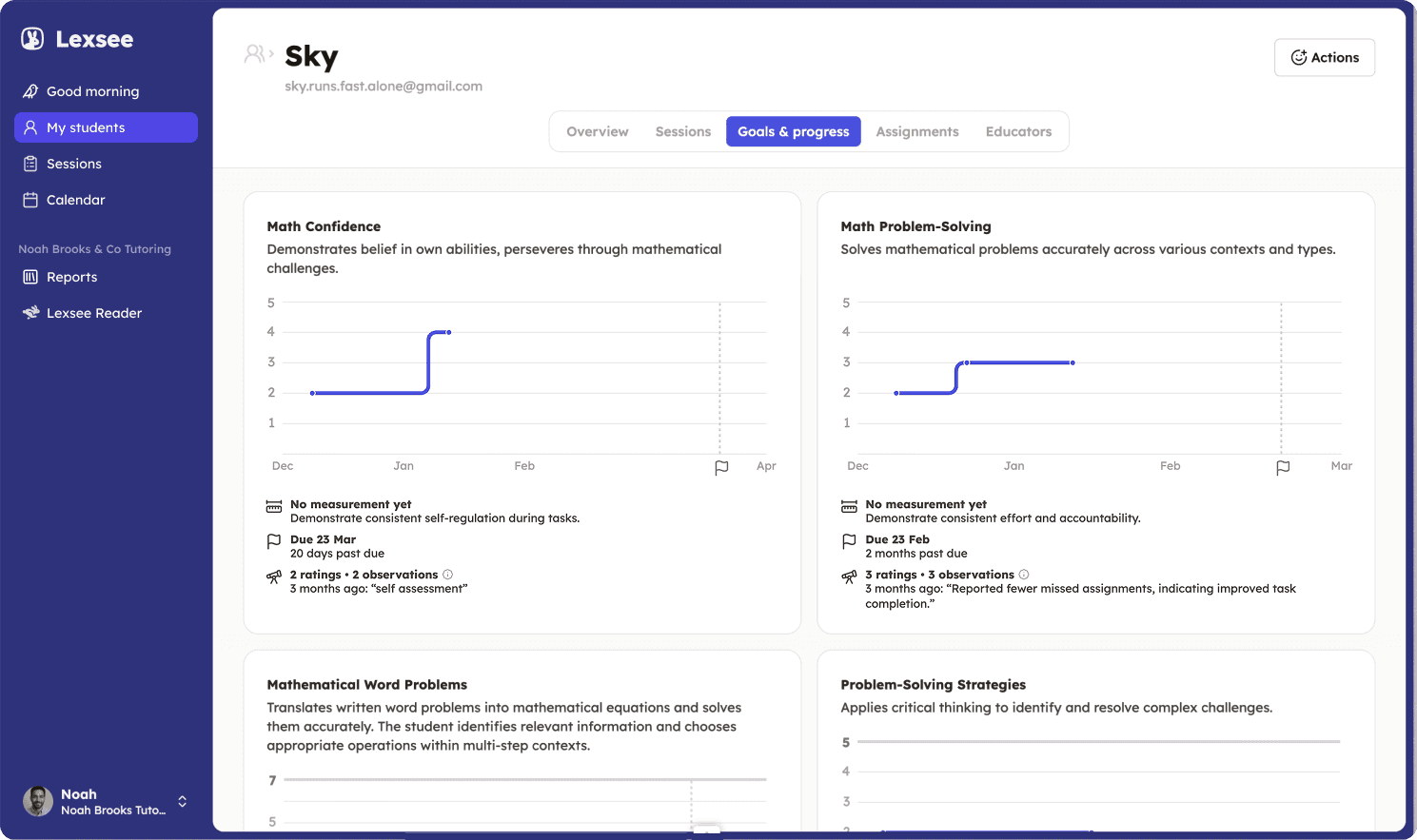This screenshot has width=1417, height=840.
Task: Click the Mathematical Word Problems goal title
Action: [x=367, y=685]
